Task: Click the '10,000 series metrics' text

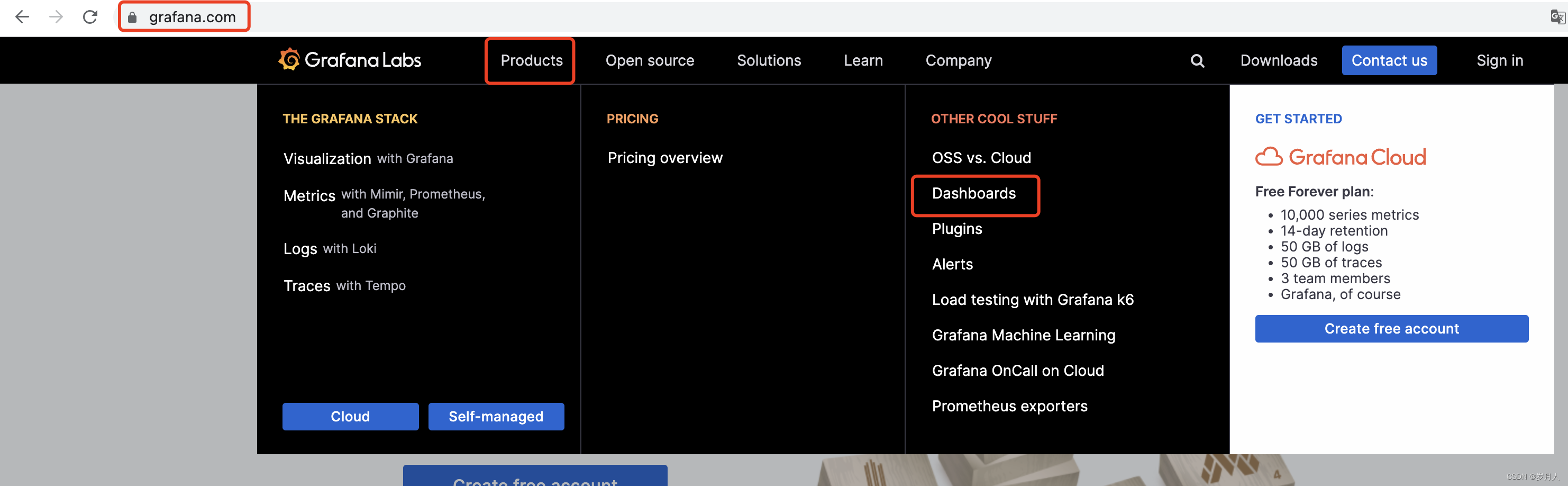Action: tap(1350, 215)
